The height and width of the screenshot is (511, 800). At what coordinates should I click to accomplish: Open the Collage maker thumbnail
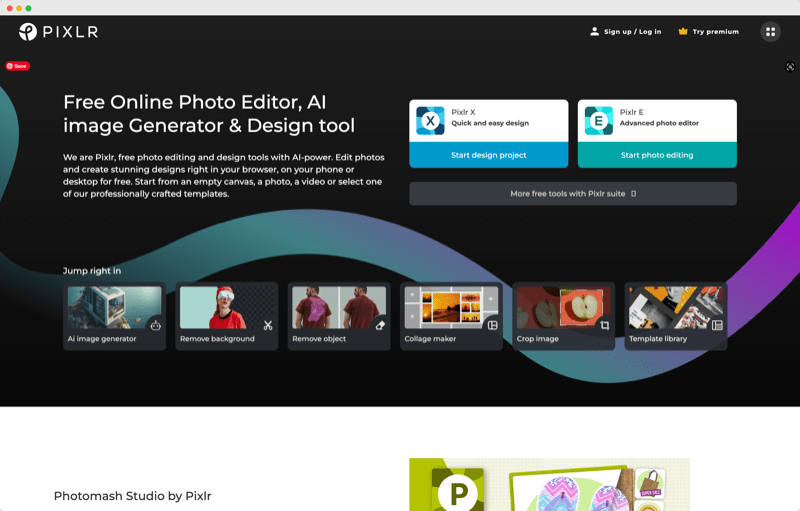pyautogui.click(x=451, y=308)
